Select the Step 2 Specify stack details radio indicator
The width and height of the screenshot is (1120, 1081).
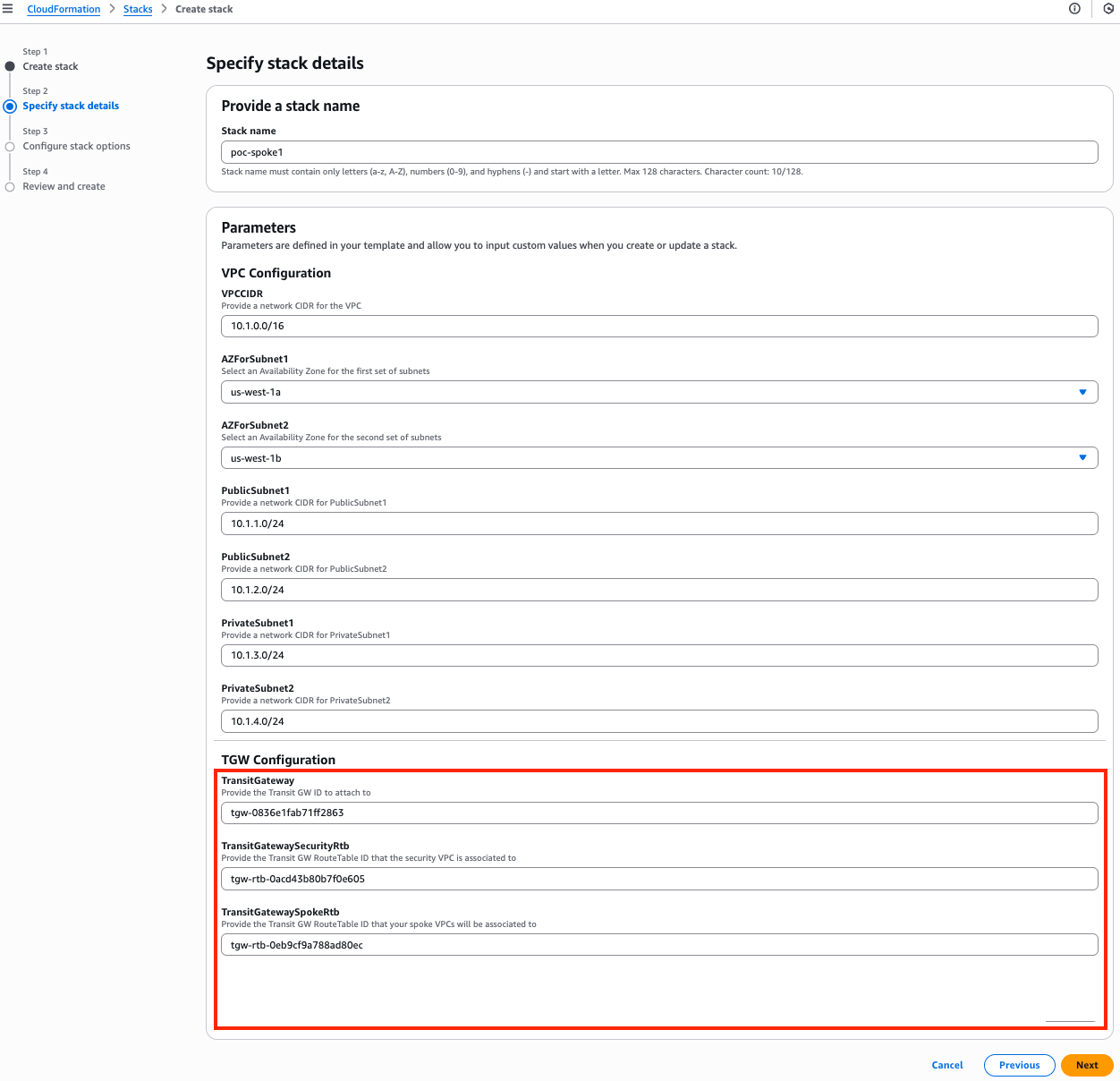(x=10, y=106)
